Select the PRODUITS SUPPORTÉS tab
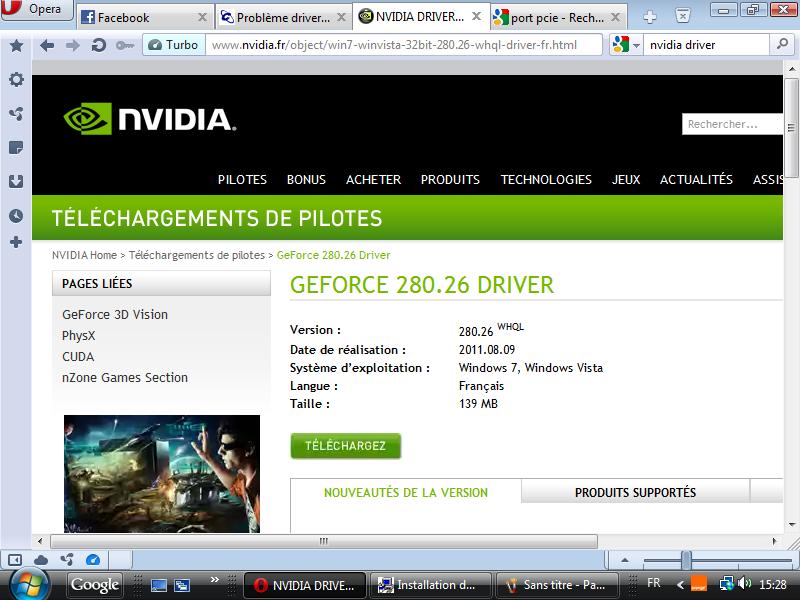The image size is (800, 600). tap(635, 492)
